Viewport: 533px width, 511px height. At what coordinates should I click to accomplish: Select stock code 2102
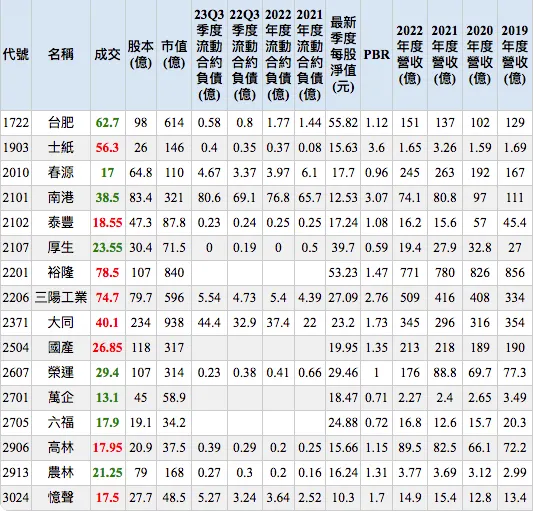[x=16, y=223]
